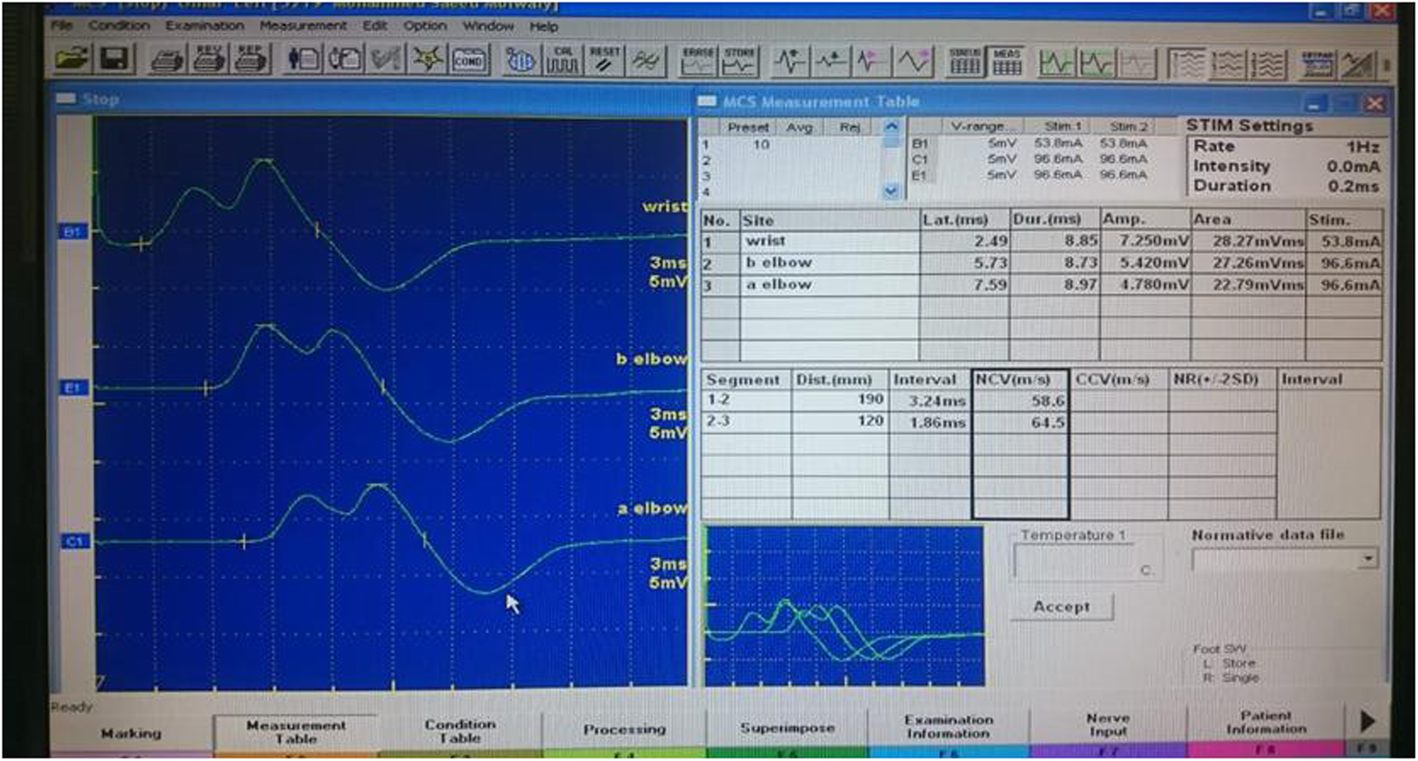Image resolution: width=1418 pixels, height=761 pixels.
Task: Open the Condition menu
Action: (x=119, y=26)
